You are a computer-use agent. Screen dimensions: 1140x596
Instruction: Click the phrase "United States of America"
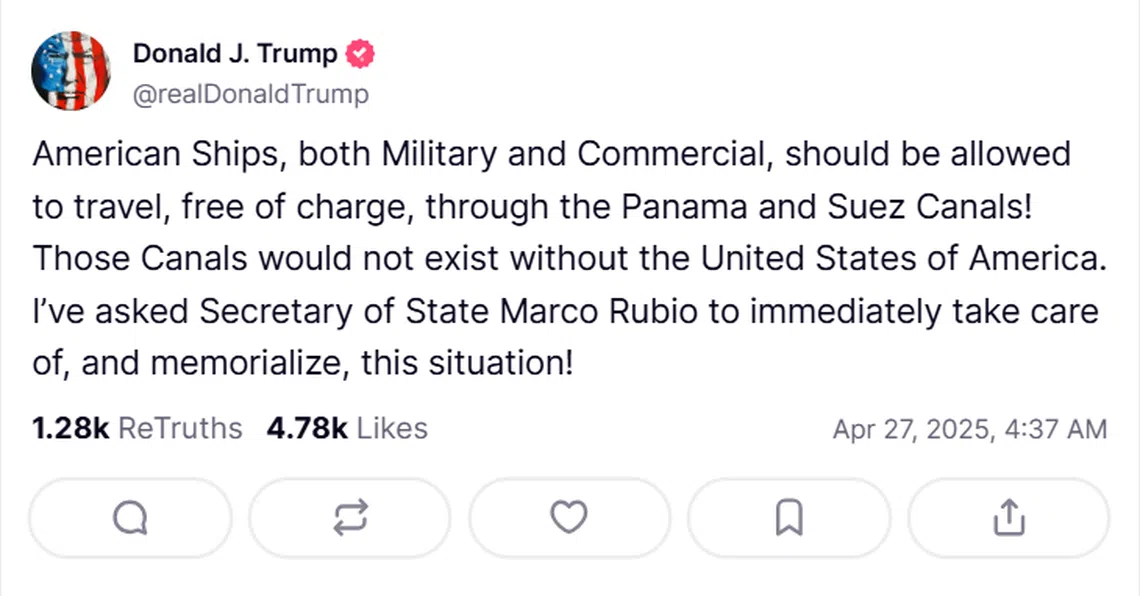[x=903, y=259]
